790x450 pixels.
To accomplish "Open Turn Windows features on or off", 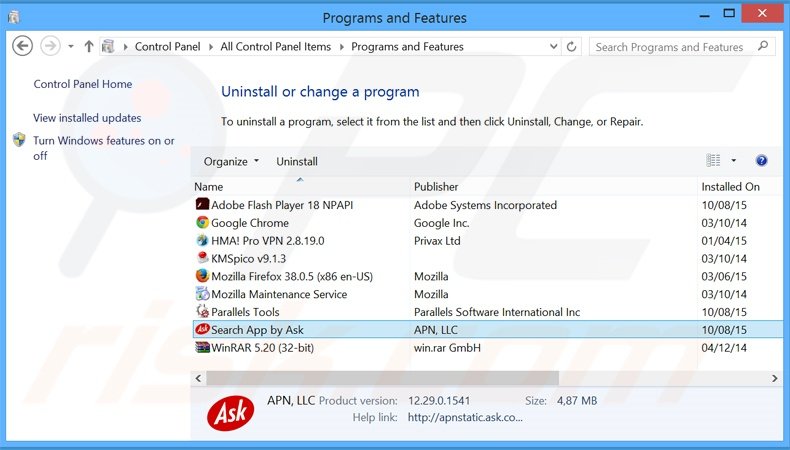I will pos(104,148).
